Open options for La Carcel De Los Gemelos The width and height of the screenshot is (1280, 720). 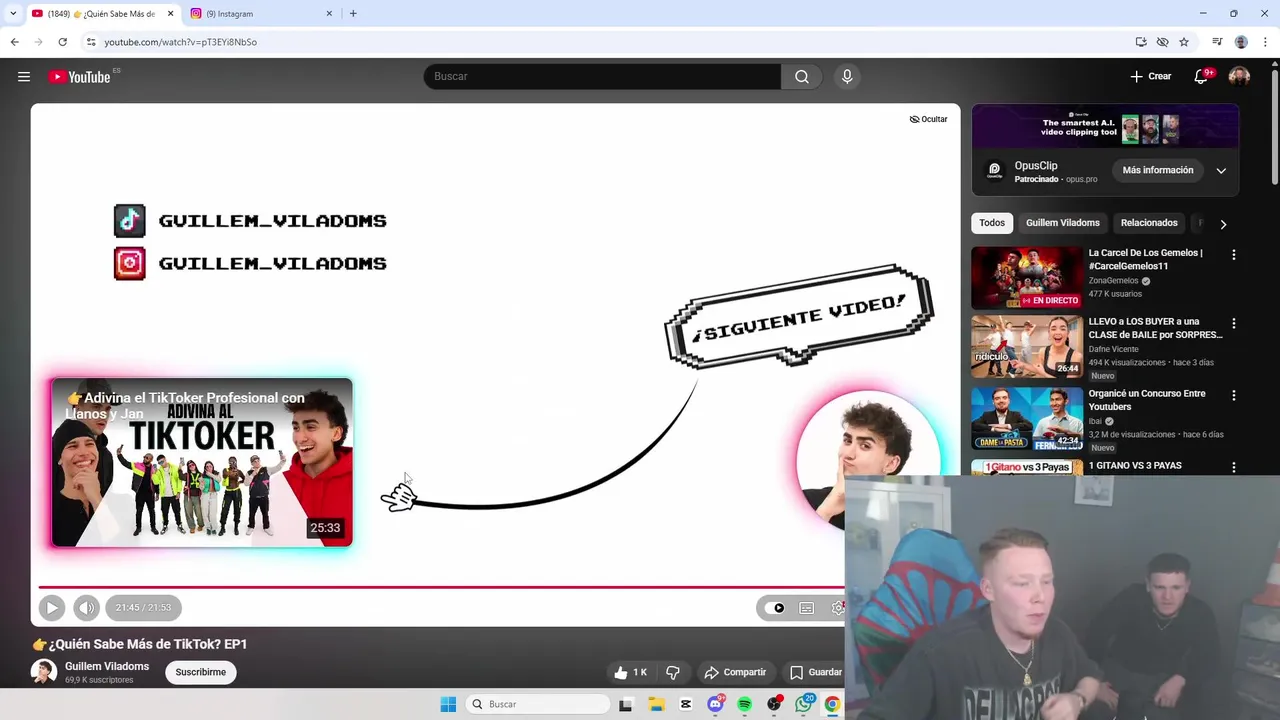point(1233,255)
